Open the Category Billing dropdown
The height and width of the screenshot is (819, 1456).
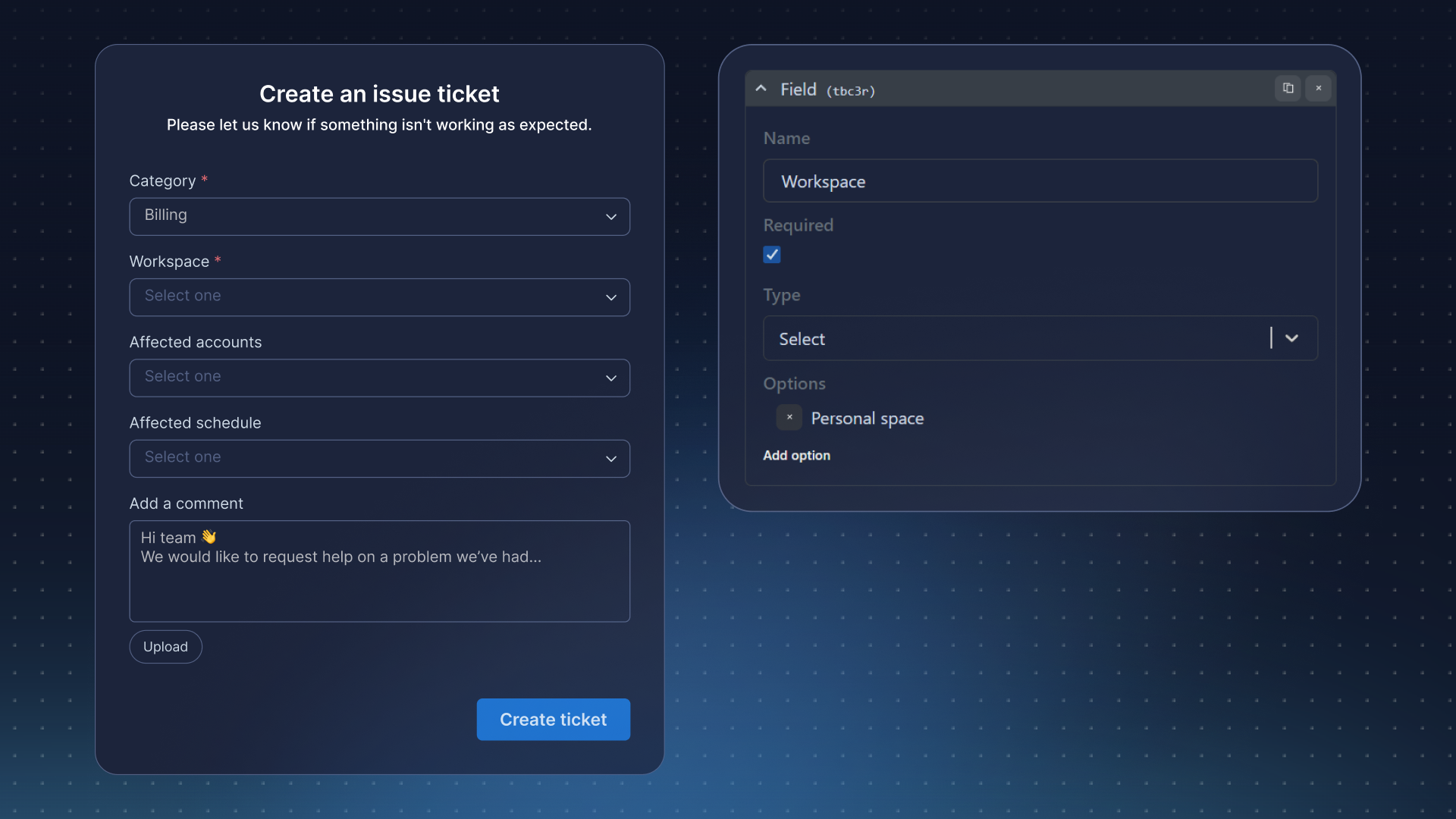click(379, 216)
